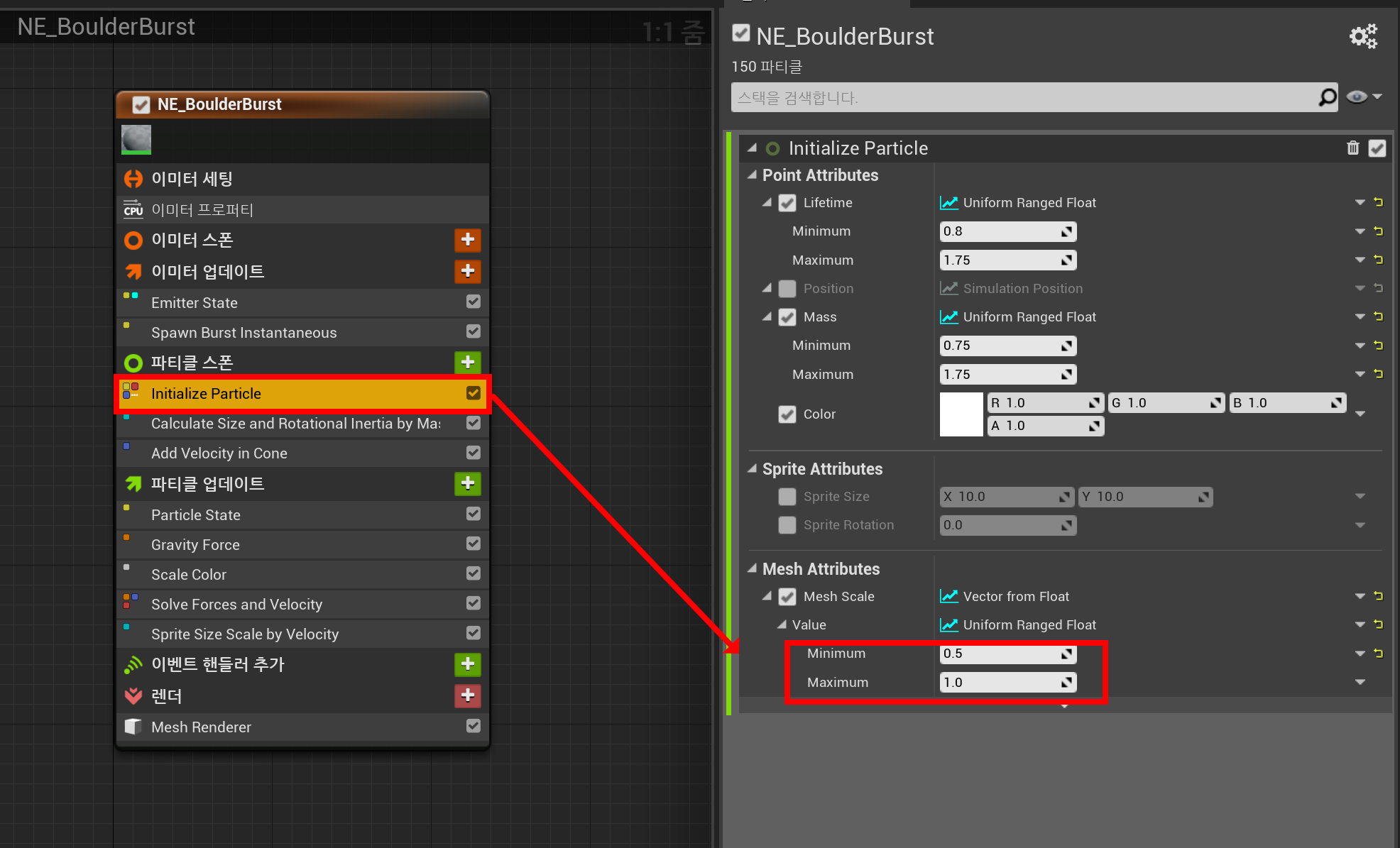Screen dimensions: 1400x848
Task: Reset Lifetime Minimum with yellow arrow
Action: 1378,231
